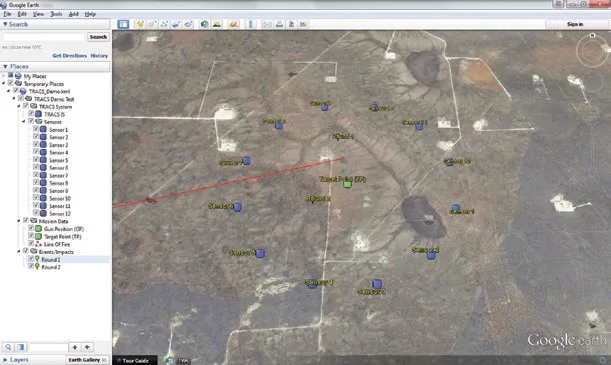Start recording a tour
This screenshot has height=365, width=611.
(188, 24)
